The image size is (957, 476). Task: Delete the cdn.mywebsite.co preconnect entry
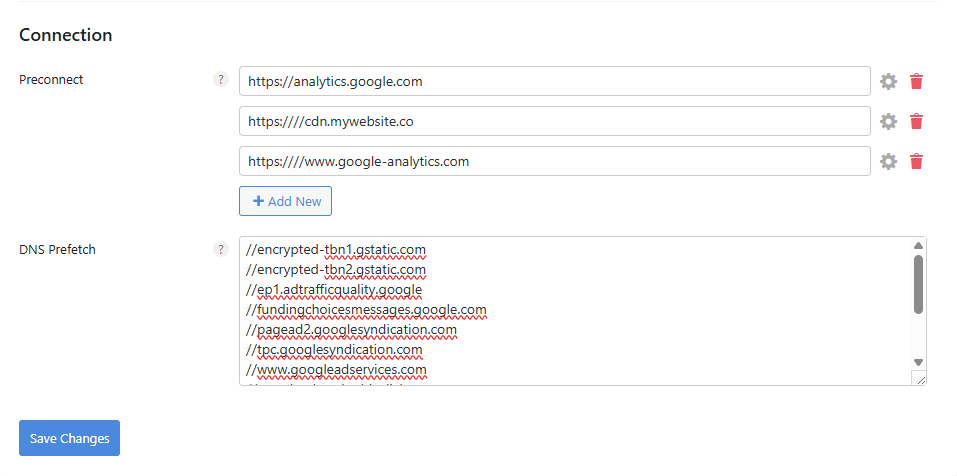point(916,121)
